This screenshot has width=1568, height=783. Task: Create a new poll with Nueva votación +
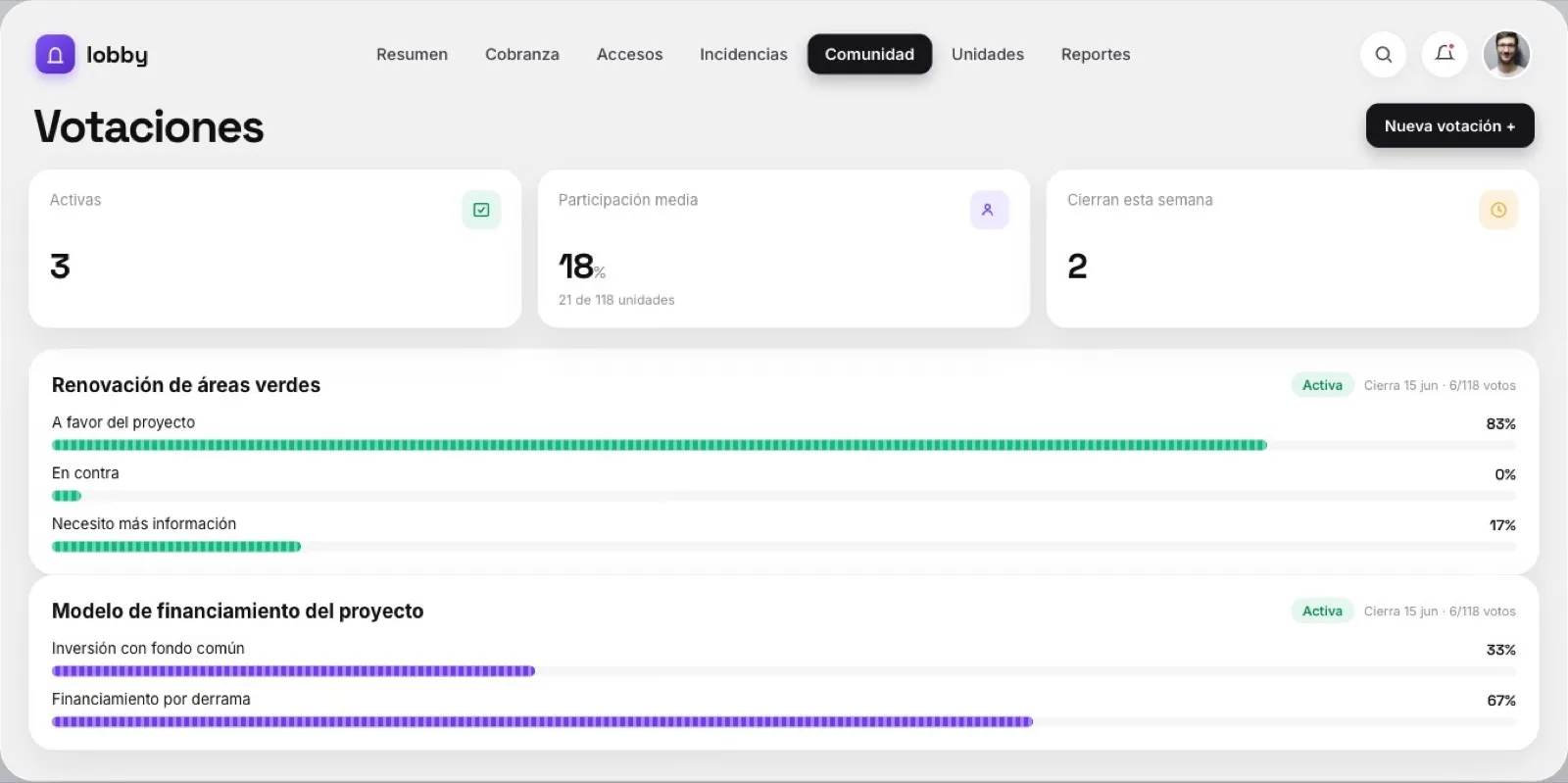point(1449,125)
